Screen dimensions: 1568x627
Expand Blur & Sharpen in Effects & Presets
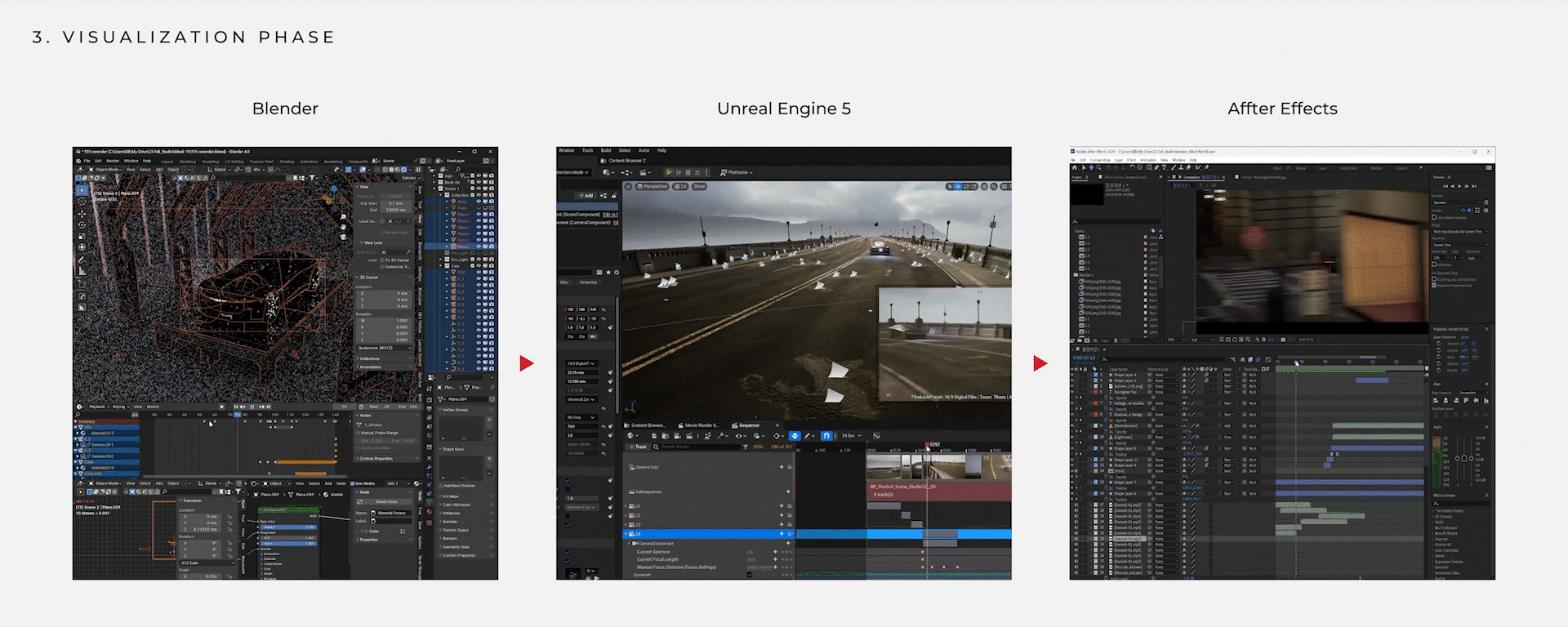click(1446, 528)
